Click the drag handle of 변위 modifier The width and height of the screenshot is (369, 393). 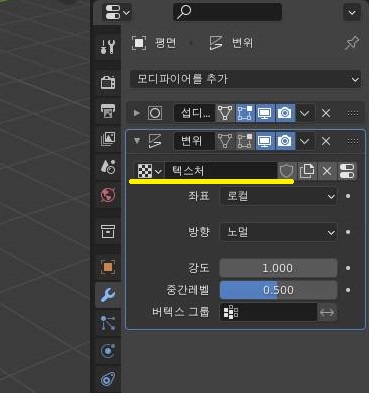(353, 141)
